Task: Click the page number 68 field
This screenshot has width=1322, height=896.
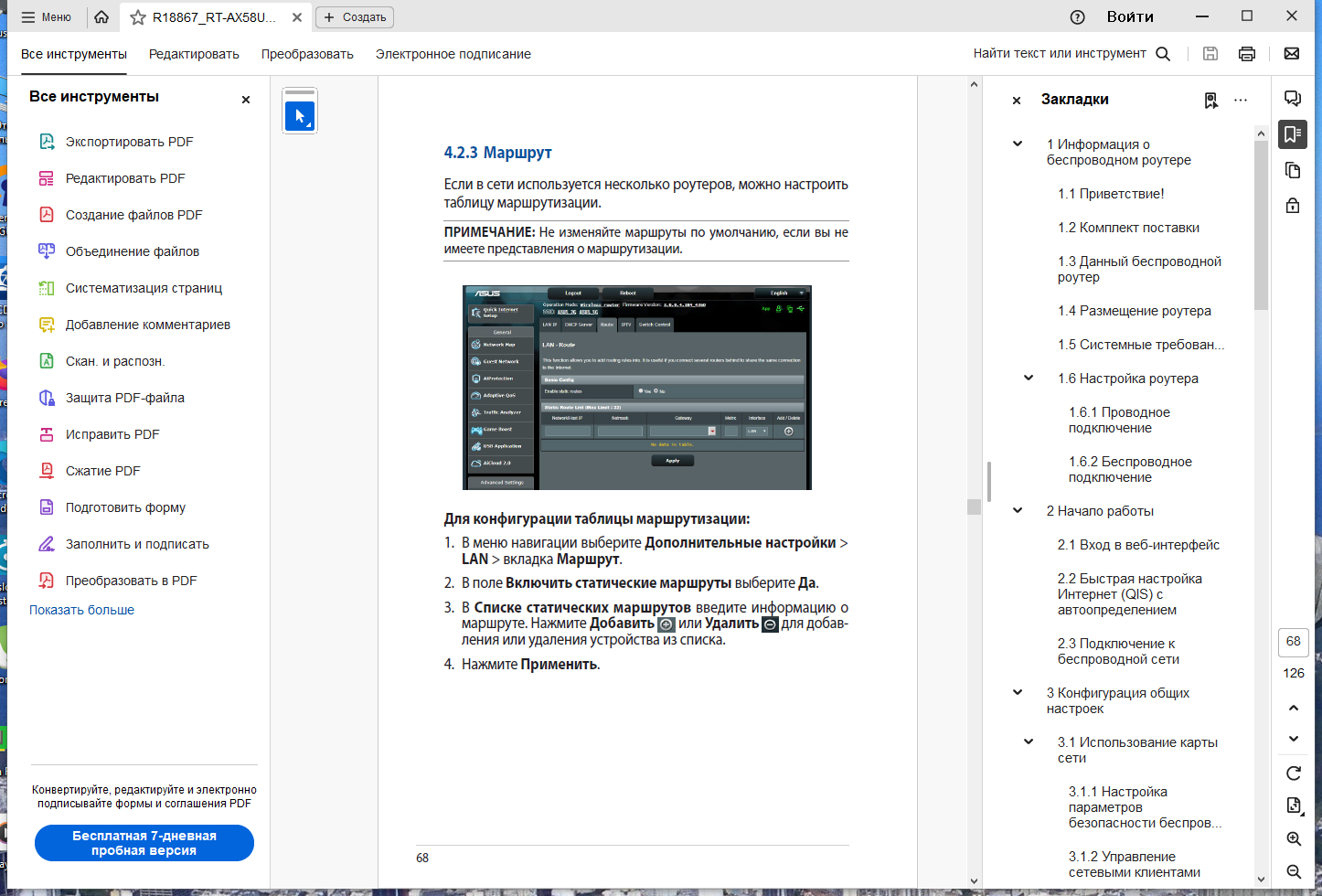Action: click(x=1294, y=642)
